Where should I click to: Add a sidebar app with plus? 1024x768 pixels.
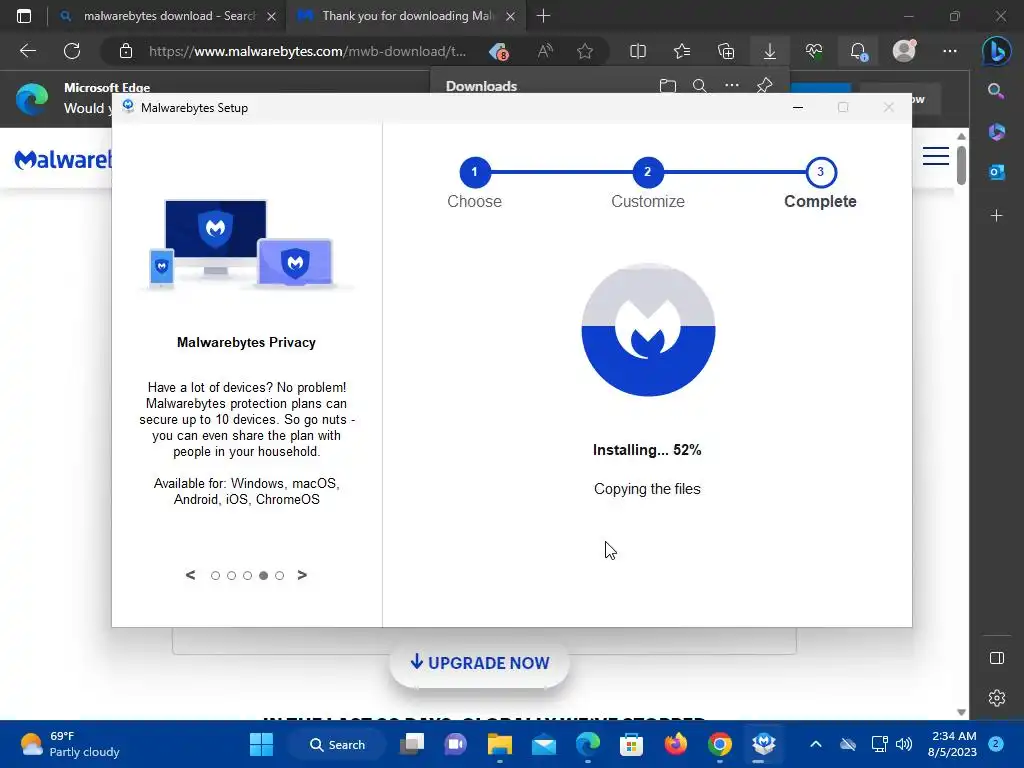tap(997, 216)
